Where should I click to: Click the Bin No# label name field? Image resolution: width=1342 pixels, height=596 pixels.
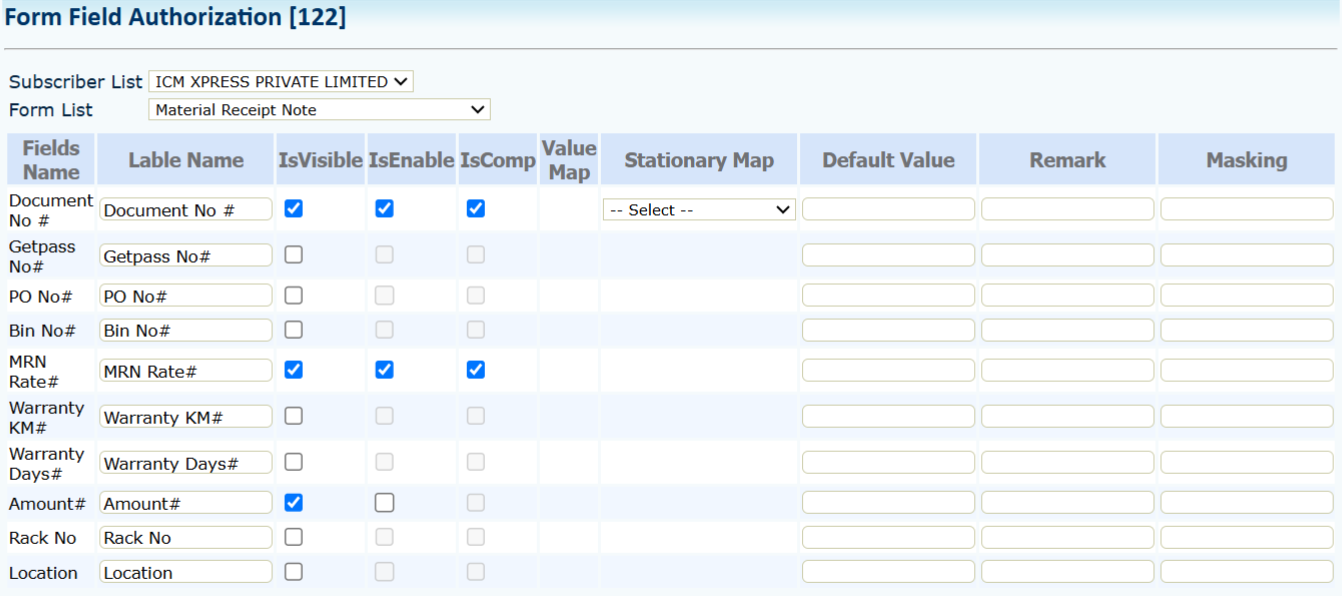click(x=186, y=330)
